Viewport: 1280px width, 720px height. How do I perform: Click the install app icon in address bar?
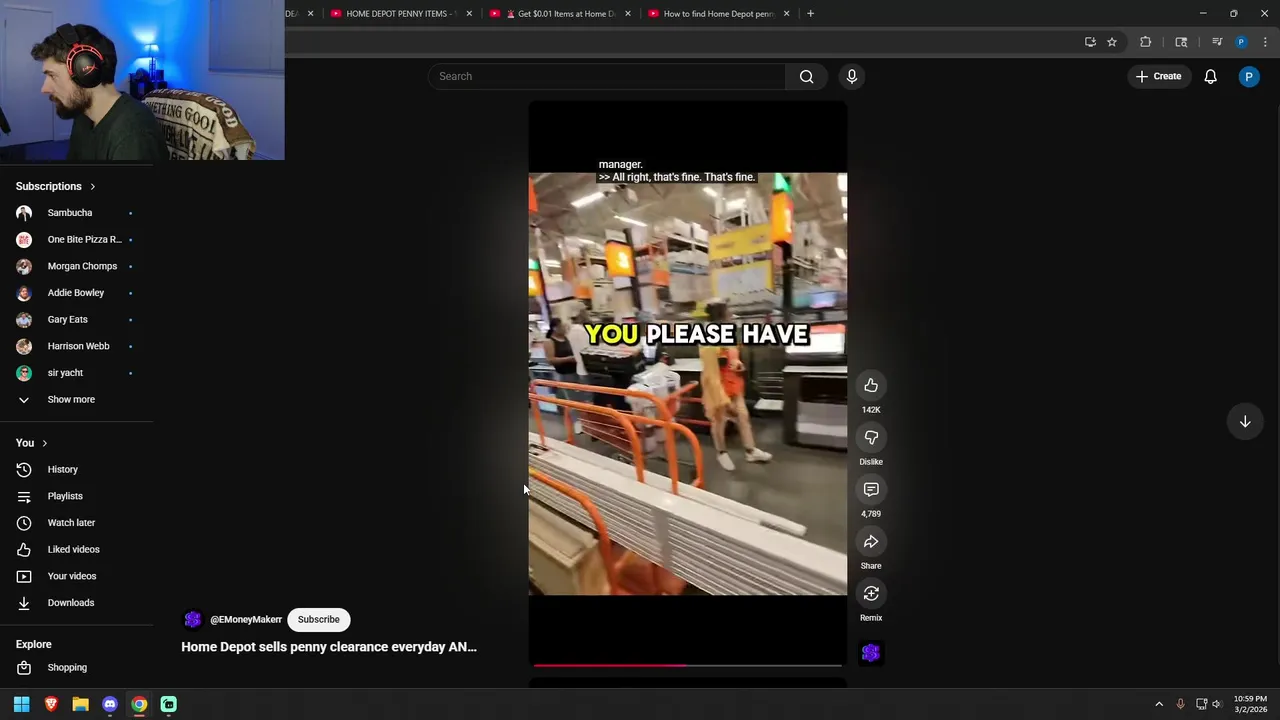pyautogui.click(x=1090, y=42)
